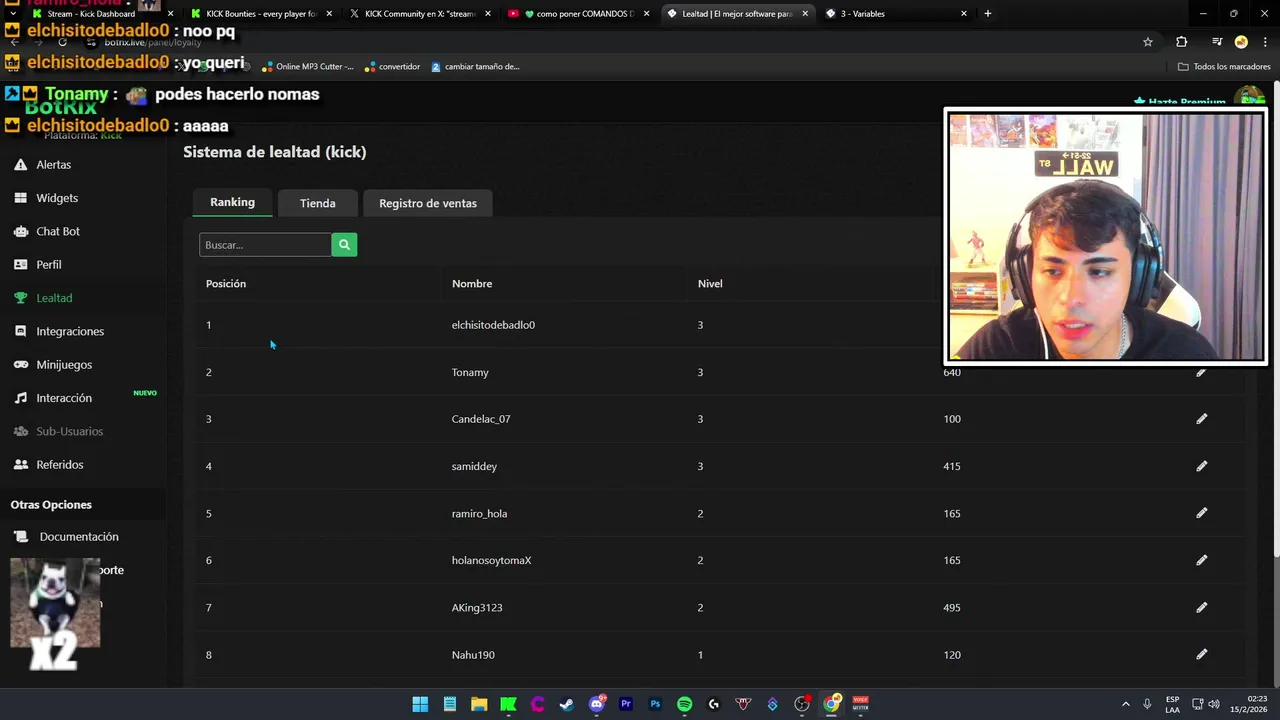Viewport: 1280px width, 720px height.
Task: Open the convertidor bookmark
Action: tap(392, 67)
